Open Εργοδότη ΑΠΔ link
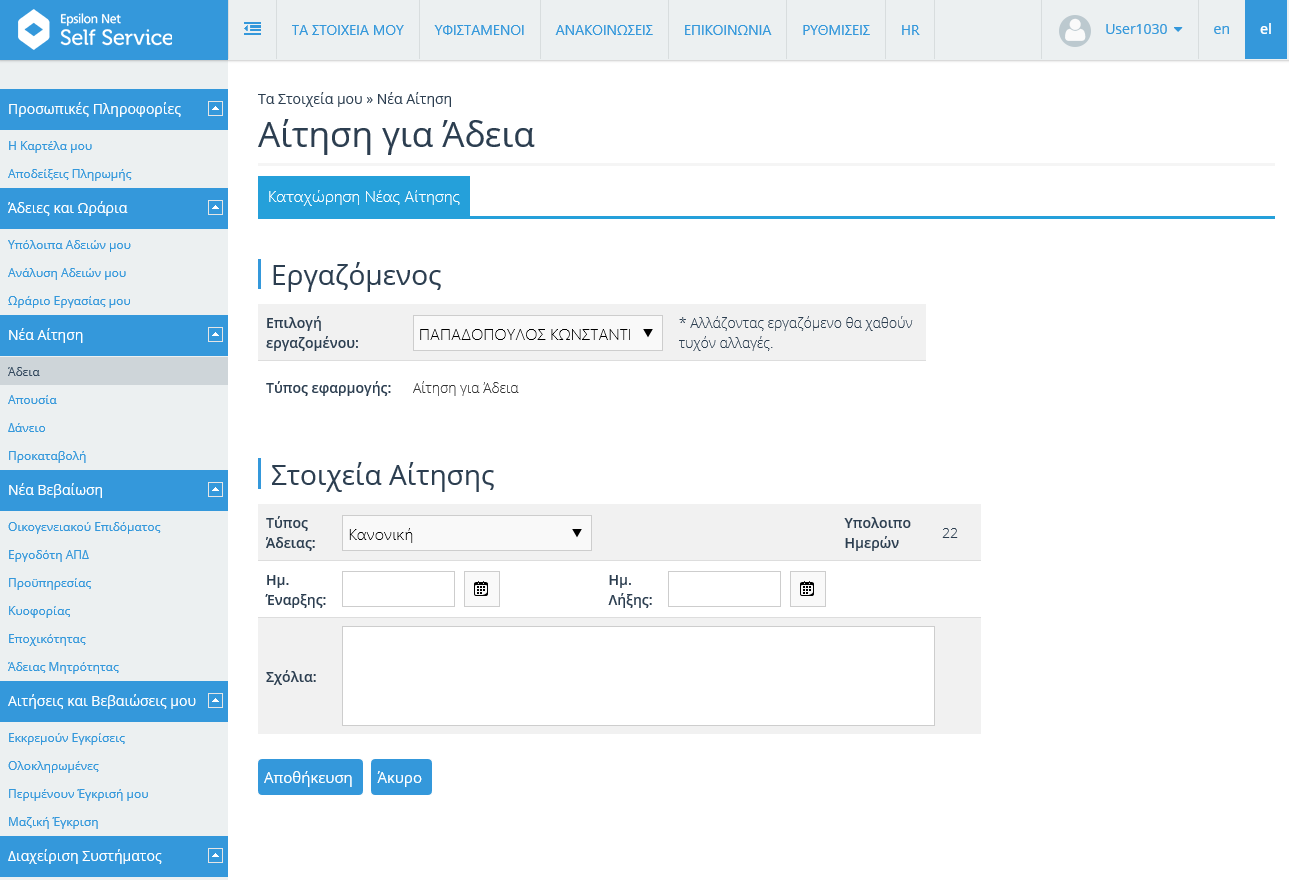1289x880 pixels. pos(49,555)
